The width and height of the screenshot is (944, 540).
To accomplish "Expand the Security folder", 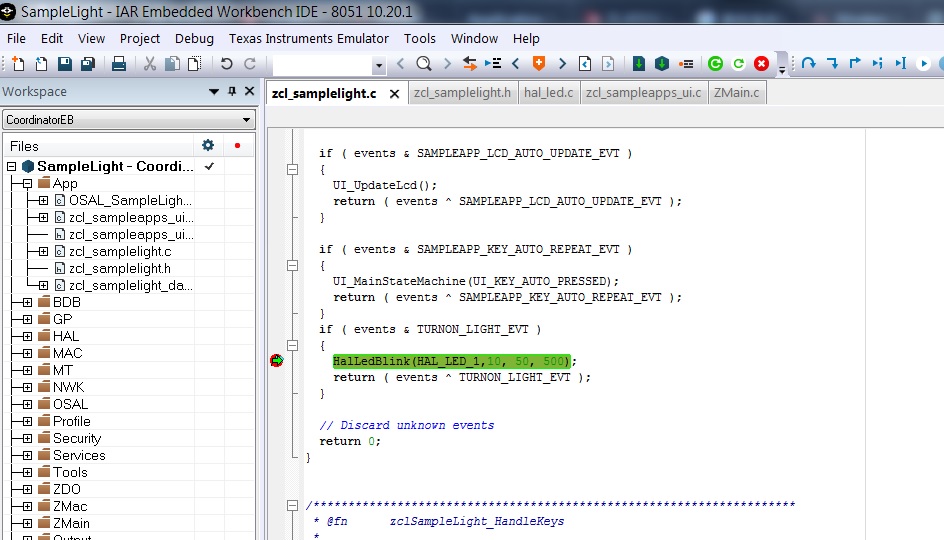I will 27,438.
